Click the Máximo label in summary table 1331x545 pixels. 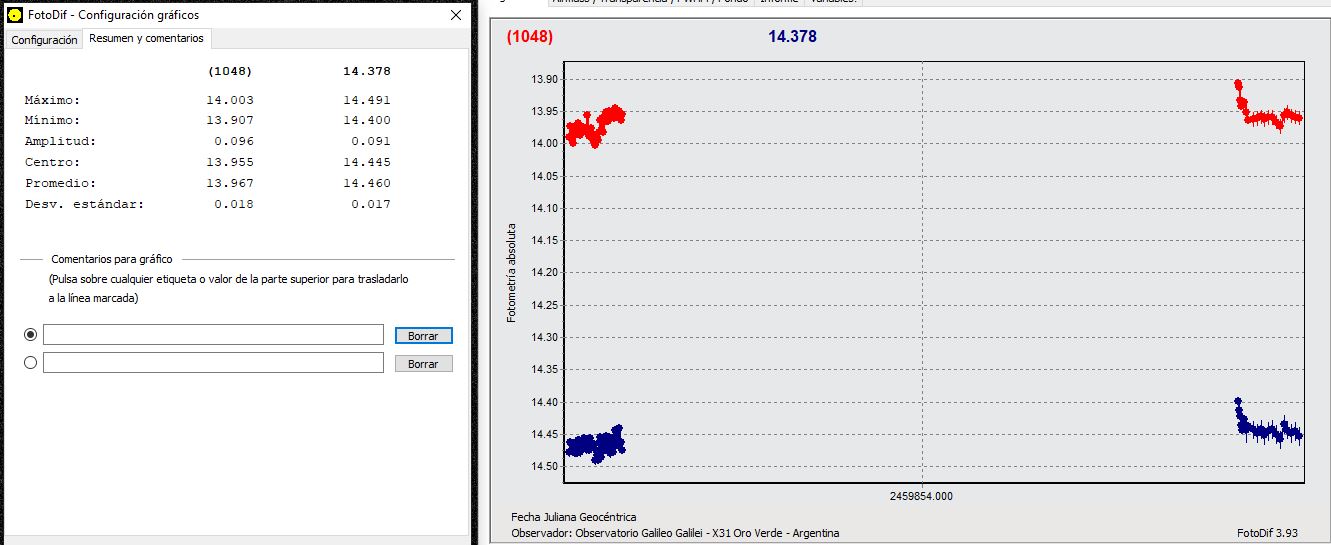coord(52,100)
